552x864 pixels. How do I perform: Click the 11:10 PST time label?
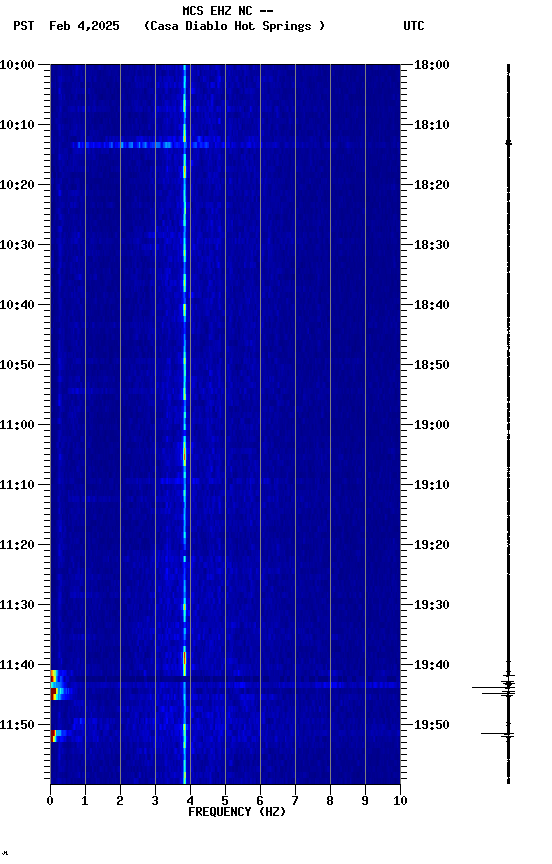17,485
